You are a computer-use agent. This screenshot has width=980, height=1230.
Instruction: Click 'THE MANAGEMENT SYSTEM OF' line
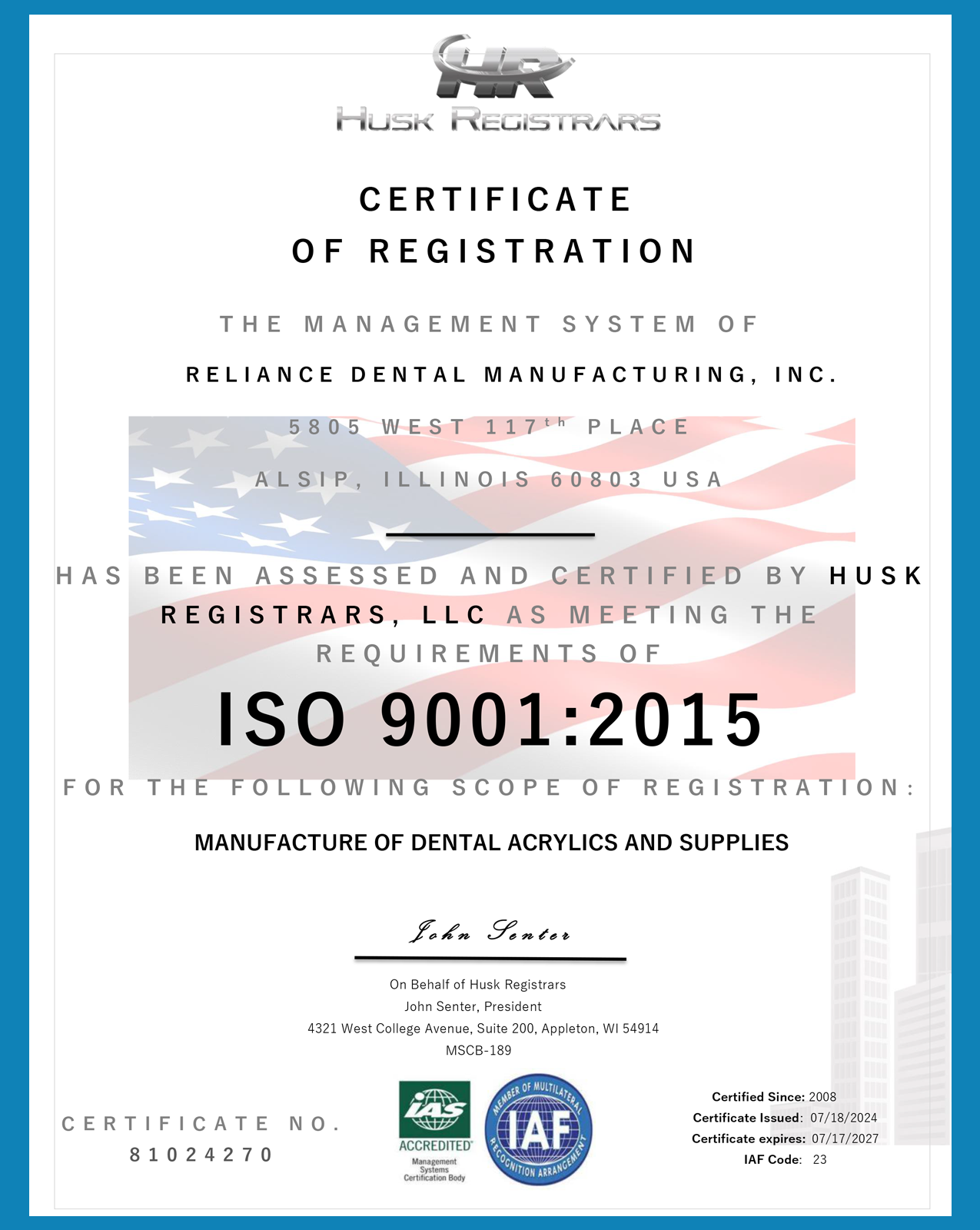(489, 324)
